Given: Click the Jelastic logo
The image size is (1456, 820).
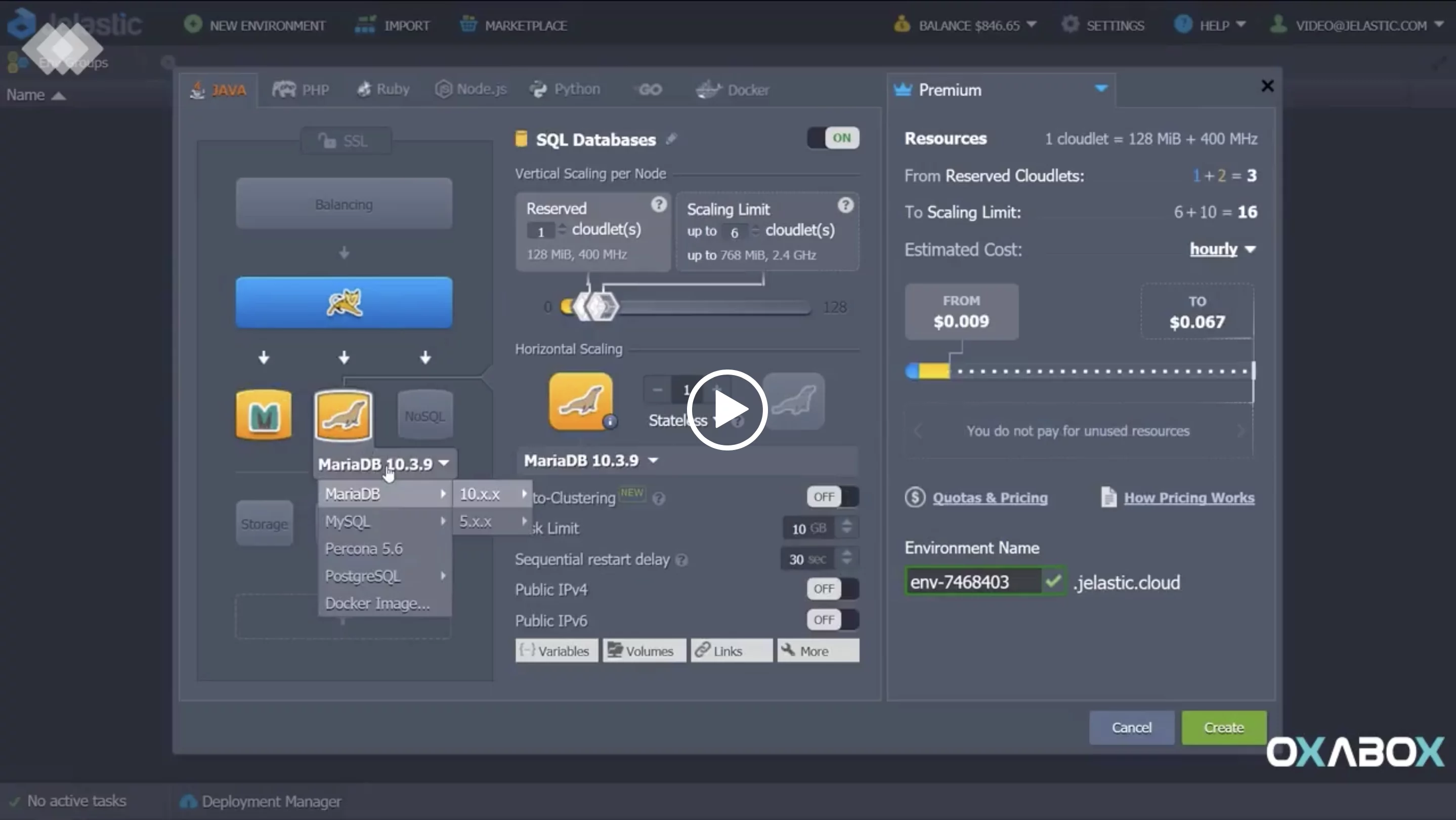Looking at the screenshot, I should [74, 24].
